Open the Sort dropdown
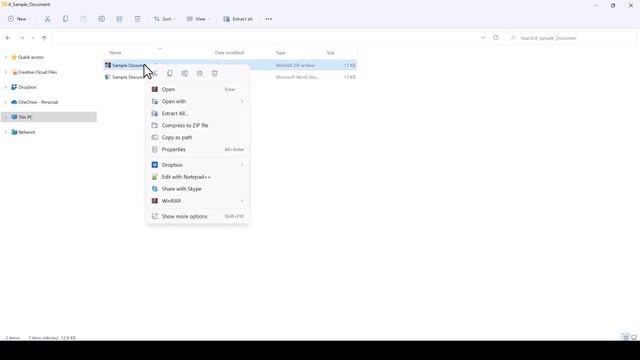 165,19
